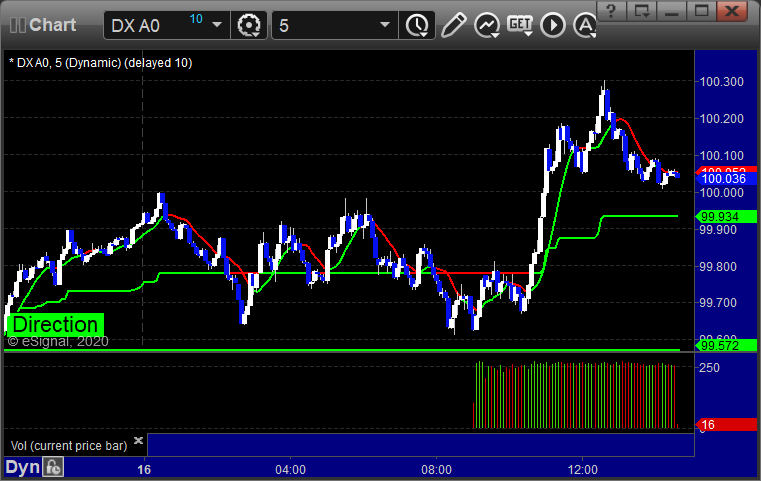Open the studies chart-line icon
This screenshot has height=481, width=761.
[487, 25]
